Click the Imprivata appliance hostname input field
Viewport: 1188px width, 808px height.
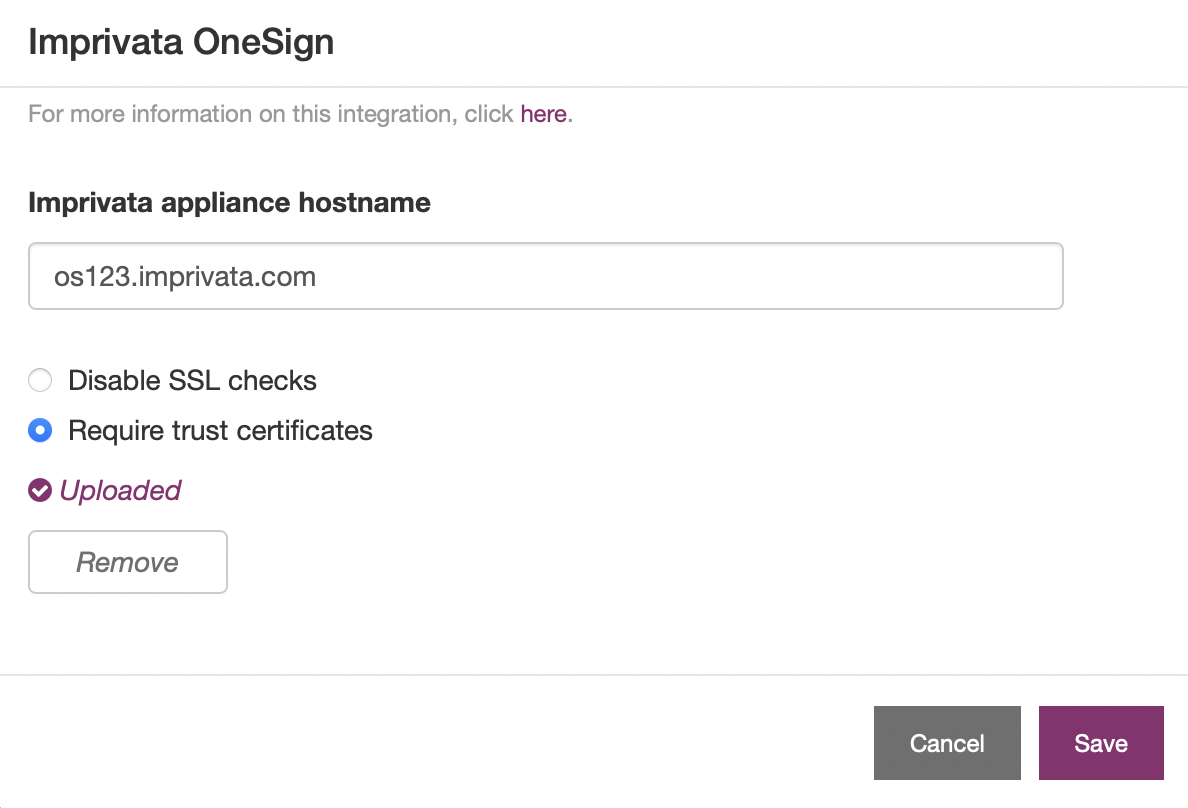click(x=546, y=276)
